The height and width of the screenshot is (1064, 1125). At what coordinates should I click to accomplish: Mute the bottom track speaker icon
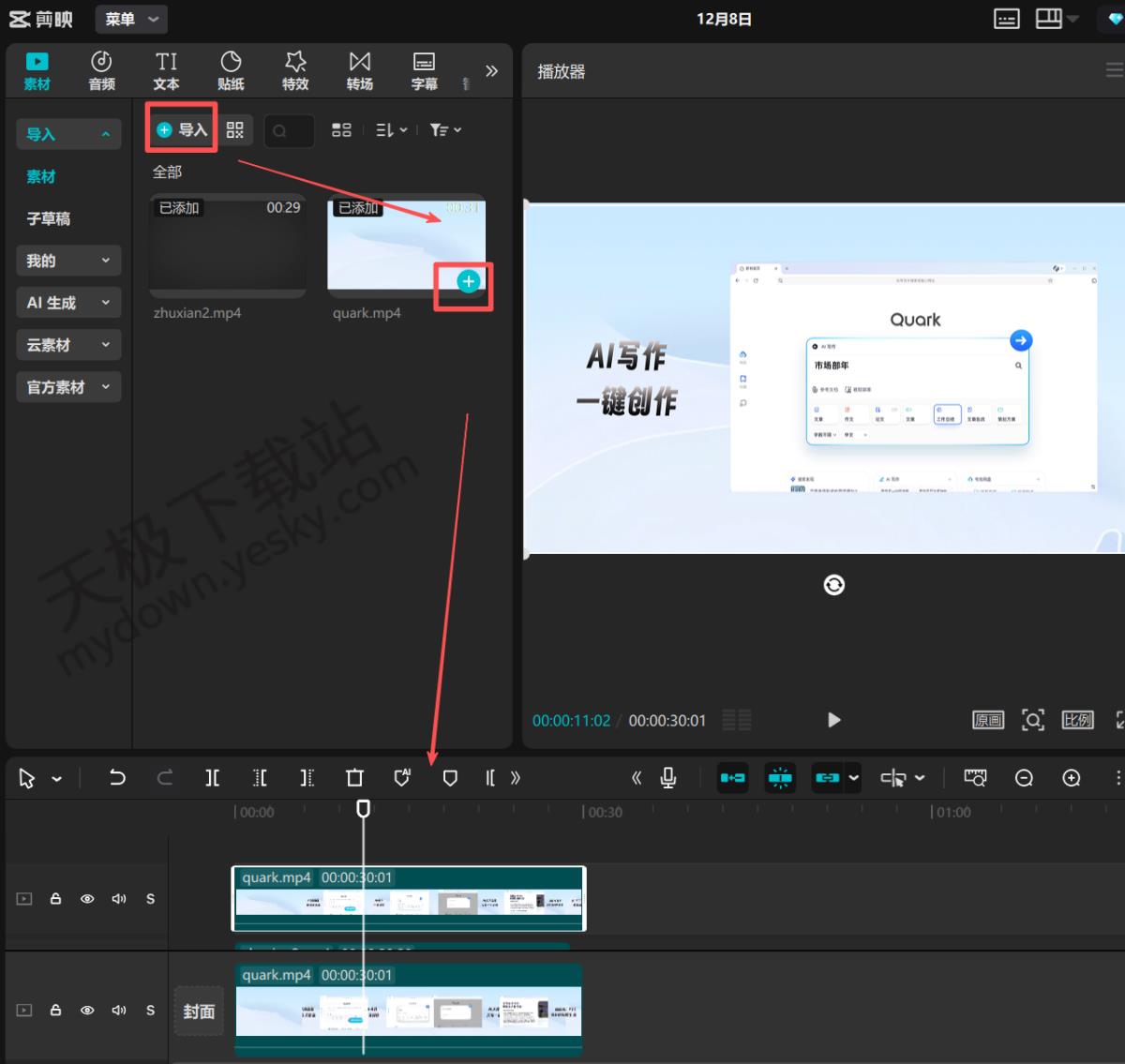click(x=119, y=1011)
